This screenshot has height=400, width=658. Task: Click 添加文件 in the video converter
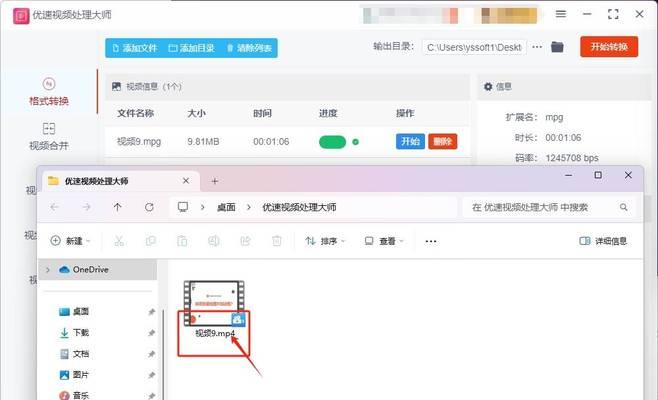point(135,48)
